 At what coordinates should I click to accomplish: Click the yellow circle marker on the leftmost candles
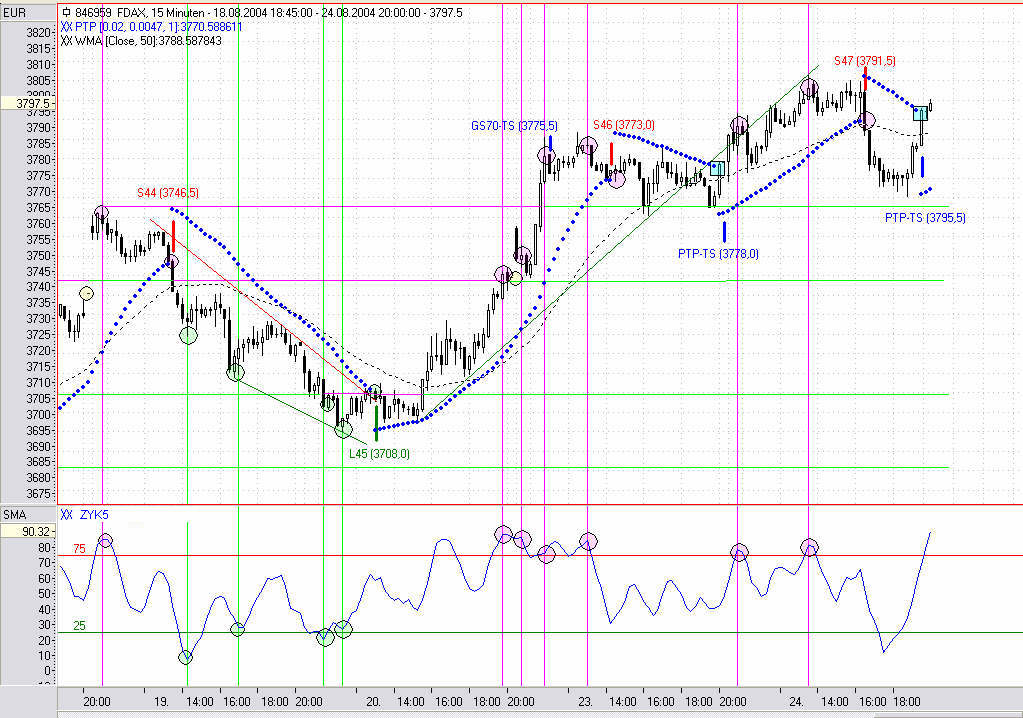click(x=86, y=293)
